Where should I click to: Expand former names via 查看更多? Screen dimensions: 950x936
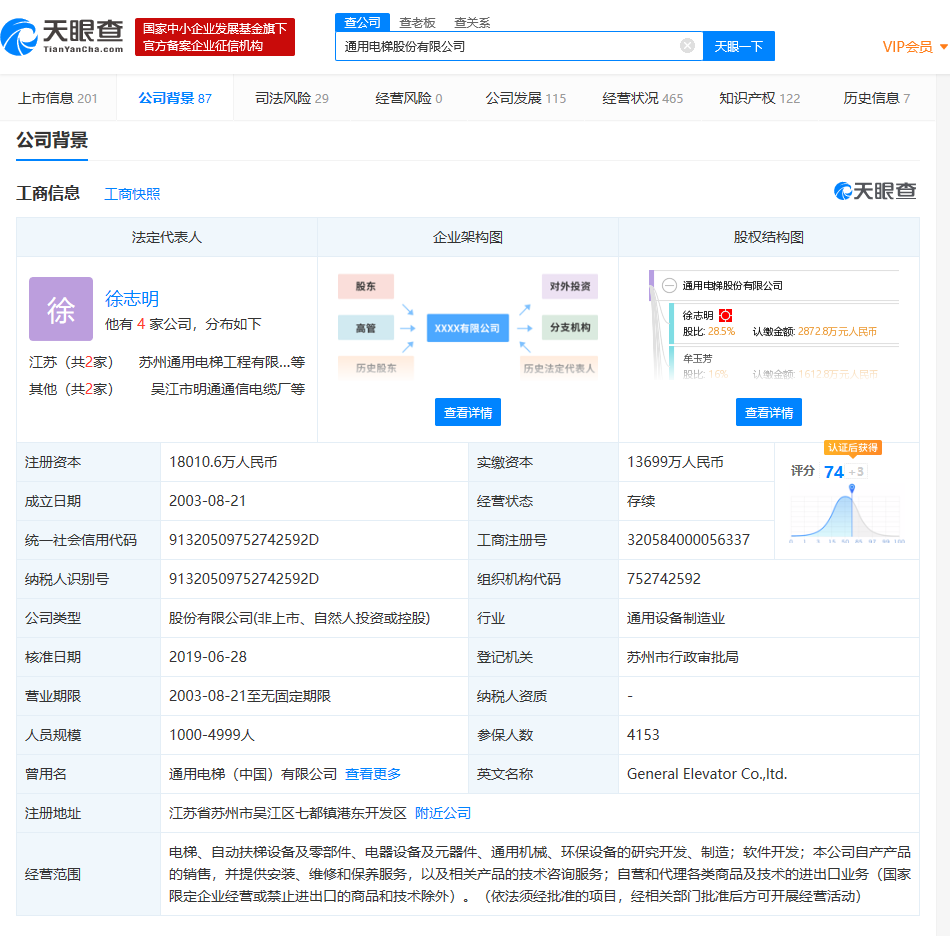373,774
